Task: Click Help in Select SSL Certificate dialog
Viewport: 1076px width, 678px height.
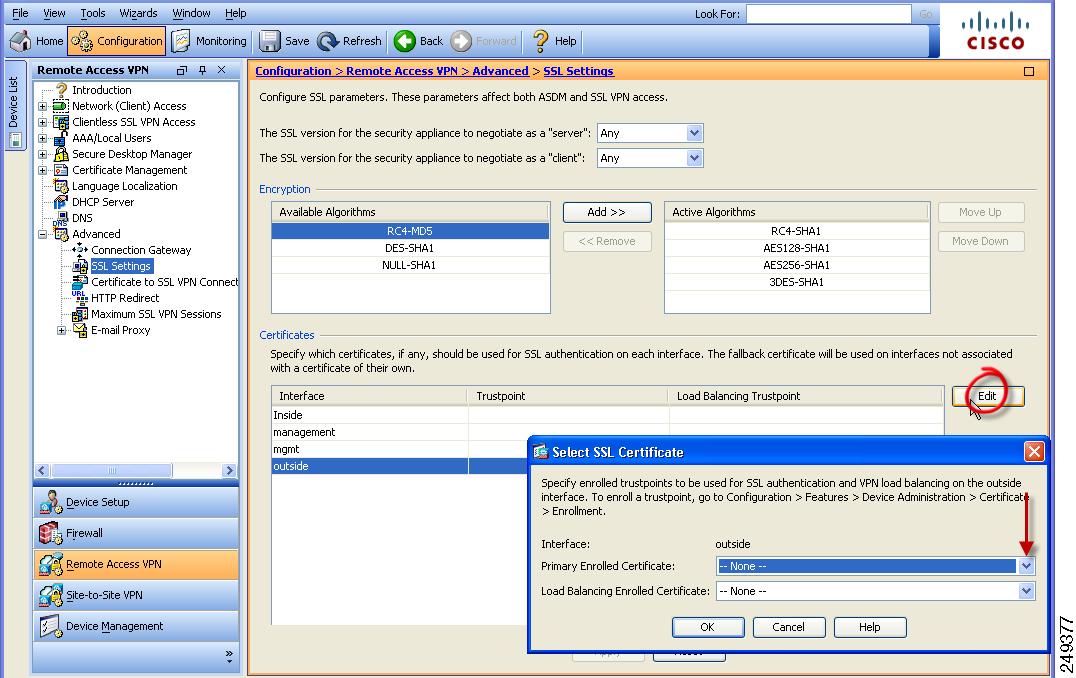Action: point(869,627)
